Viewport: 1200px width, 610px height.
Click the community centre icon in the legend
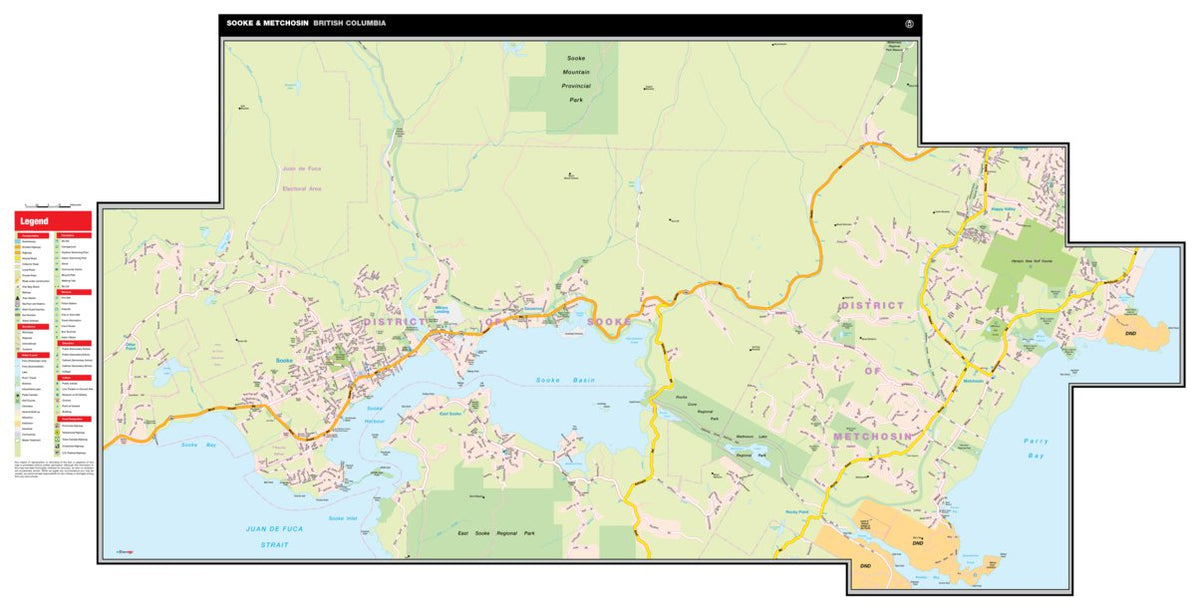click(x=58, y=270)
